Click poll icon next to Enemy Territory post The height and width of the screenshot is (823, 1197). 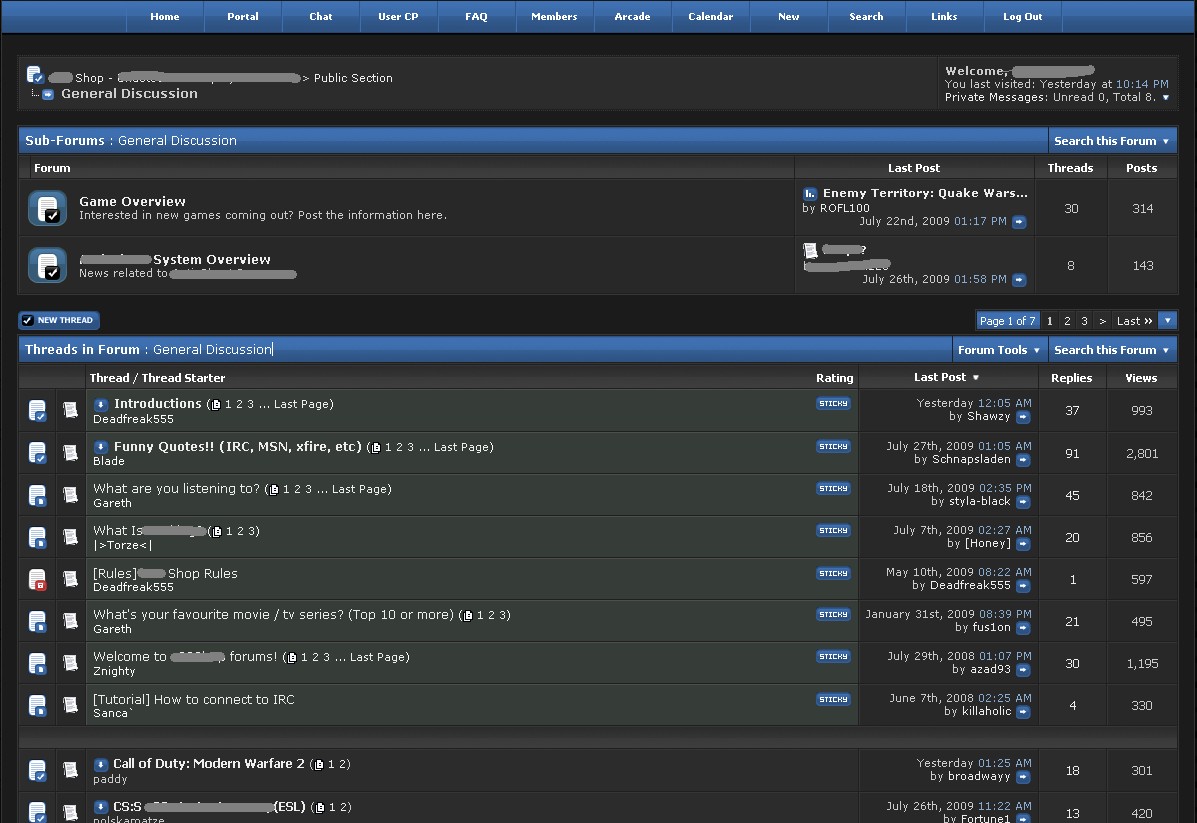coord(810,193)
